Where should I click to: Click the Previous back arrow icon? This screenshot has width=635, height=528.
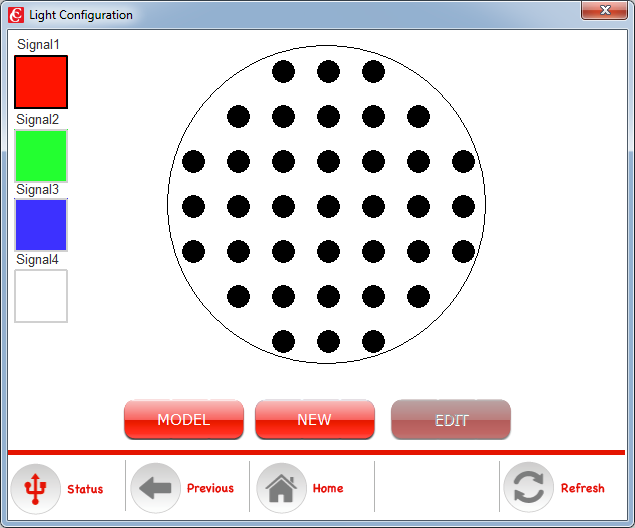(x=156, y=488)
